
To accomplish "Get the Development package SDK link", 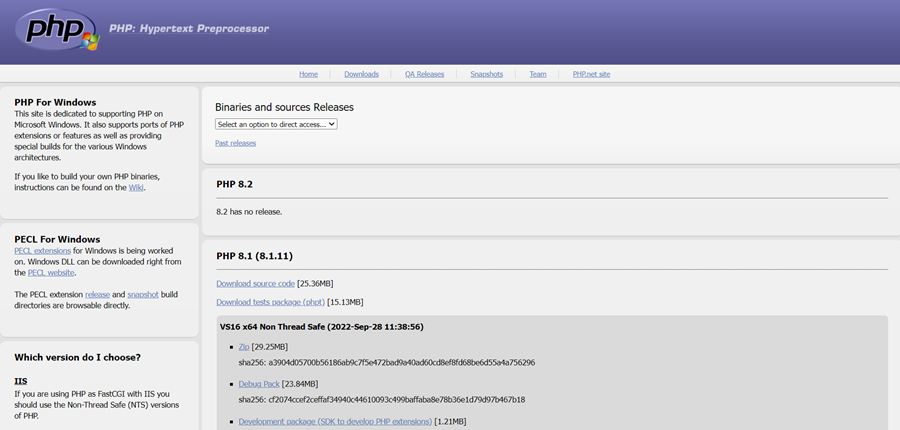I will click(334, 421).
